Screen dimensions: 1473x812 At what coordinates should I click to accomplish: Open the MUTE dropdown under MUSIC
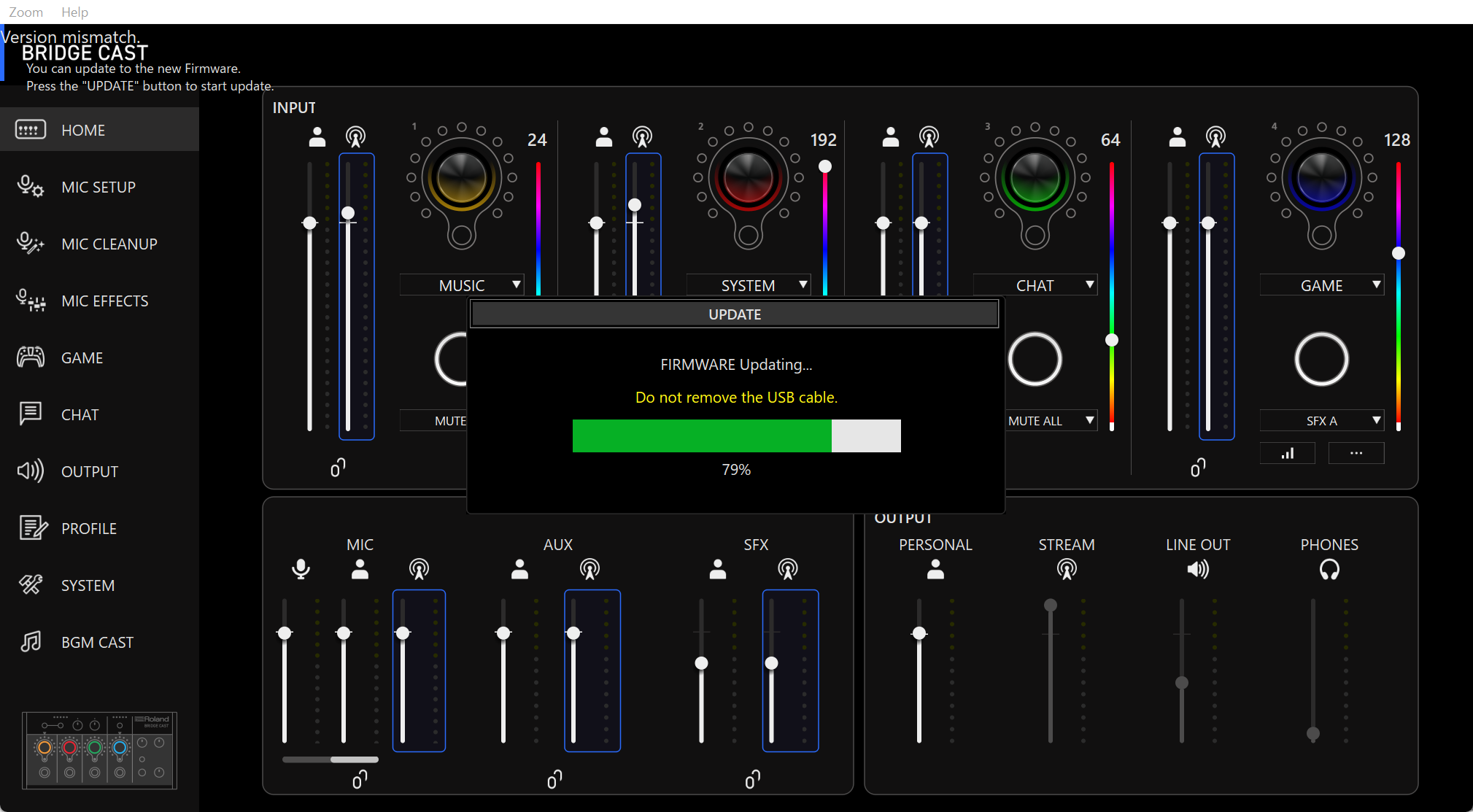433,421
